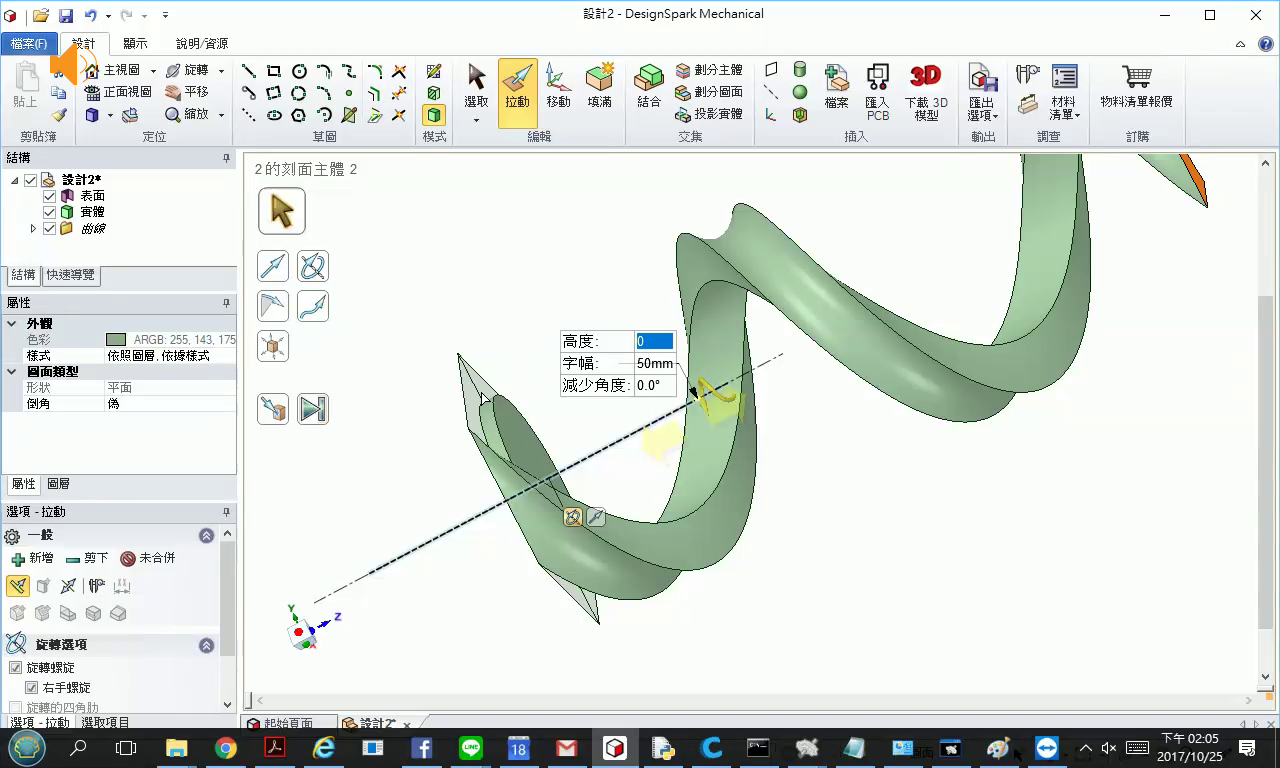Image resolution: width=1280 pixels, height=768 pixels.
Task: Click 匯入 PCB import button
Action: [877, 92]
